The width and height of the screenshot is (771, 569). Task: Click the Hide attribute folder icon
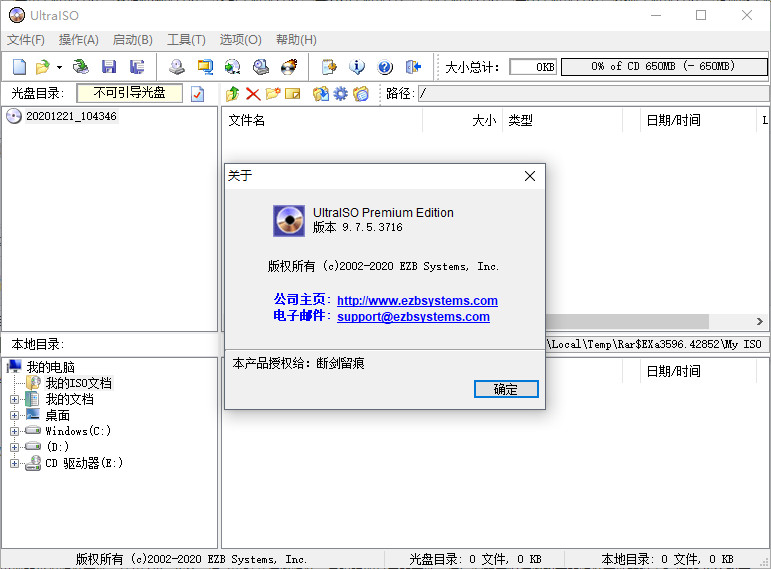tap(361, 93)
